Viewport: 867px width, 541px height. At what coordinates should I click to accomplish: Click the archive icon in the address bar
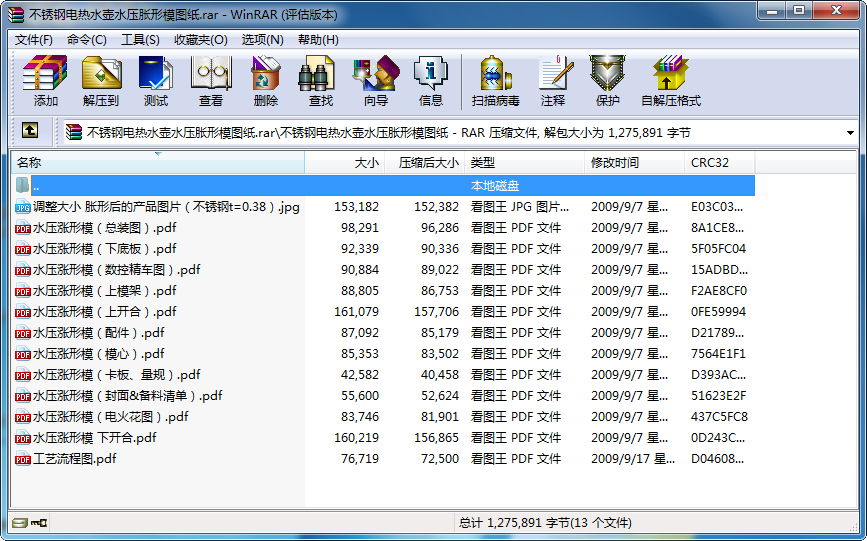click(x=74, y=132)
